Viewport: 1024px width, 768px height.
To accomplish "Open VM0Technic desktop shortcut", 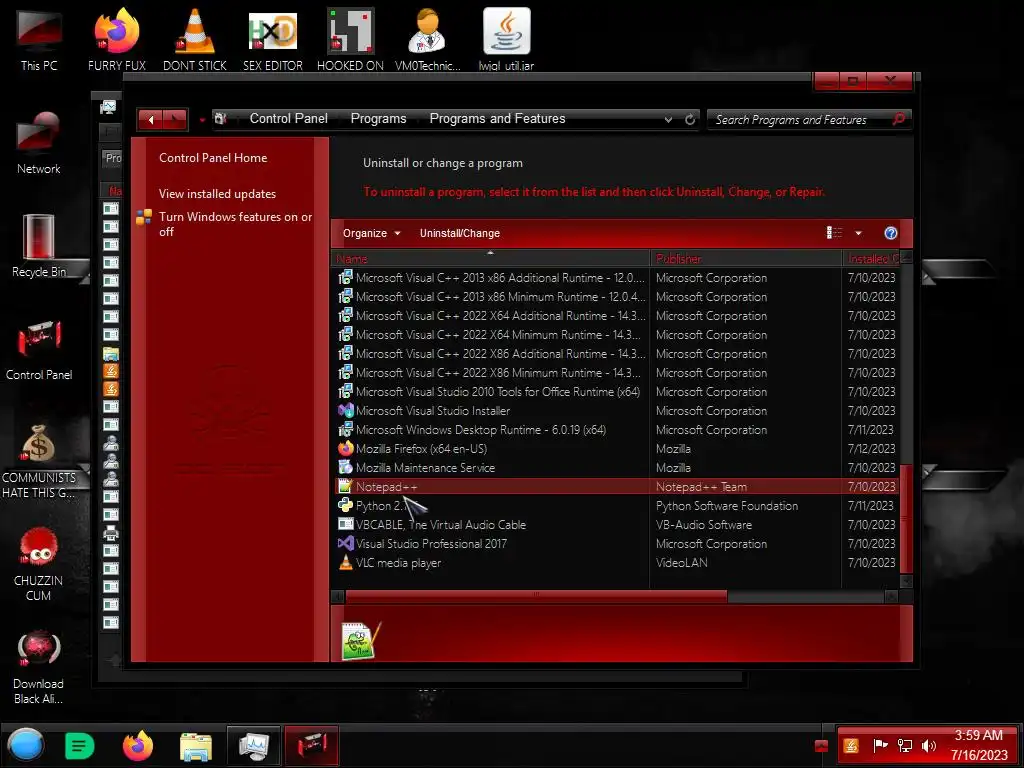I will pos(428,40).
